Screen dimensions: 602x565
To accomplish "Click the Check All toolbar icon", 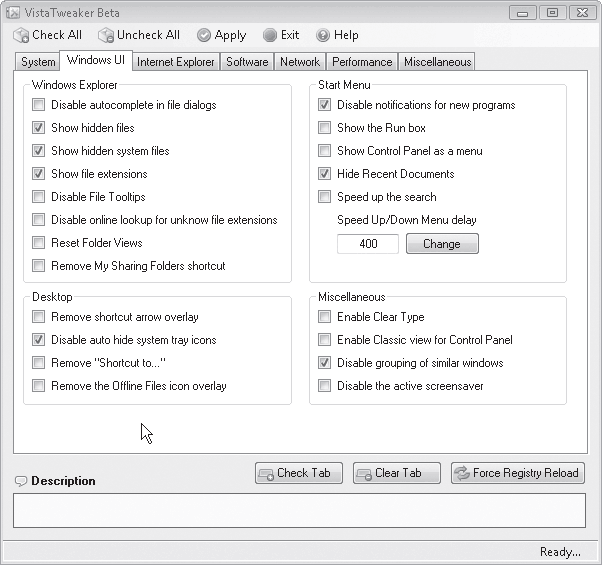I will 21,35.
